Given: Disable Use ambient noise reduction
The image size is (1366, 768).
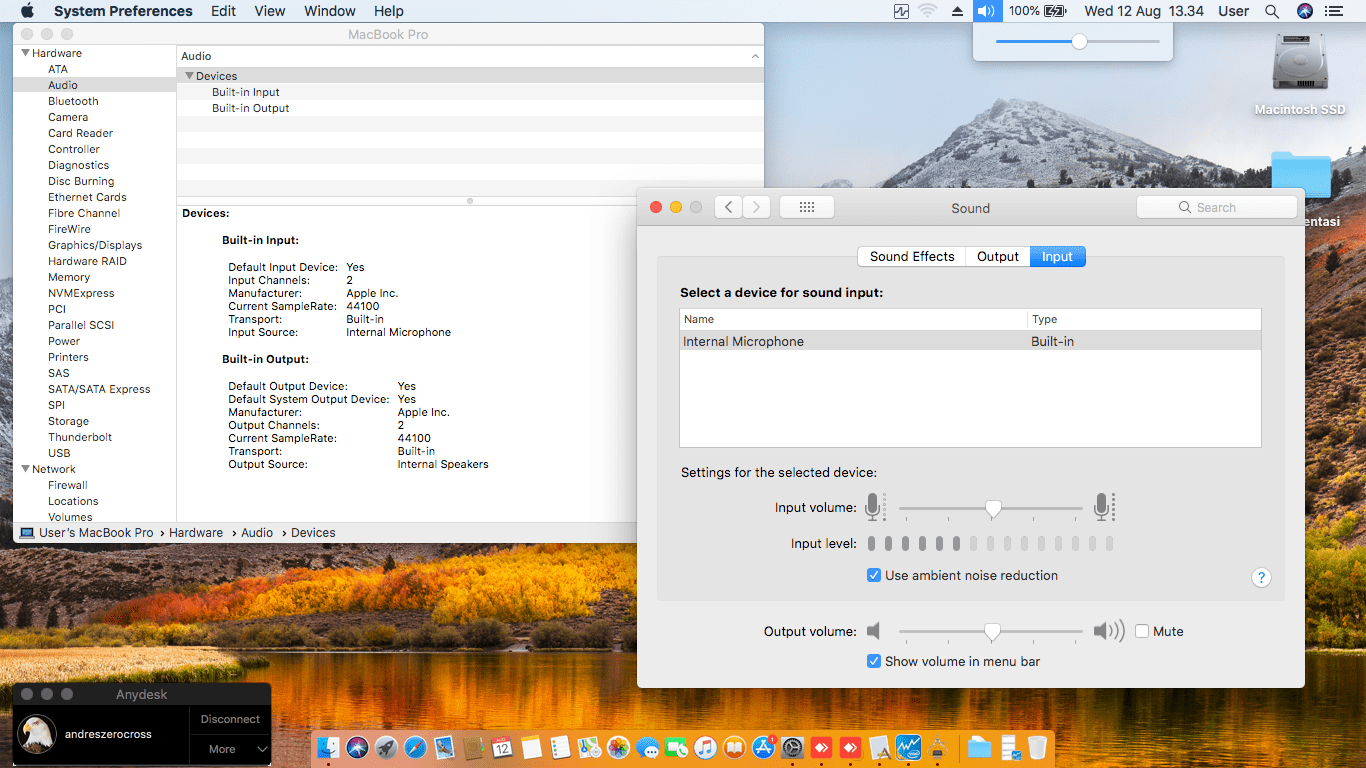Looking at the screenshot, I should pos(874,575).
